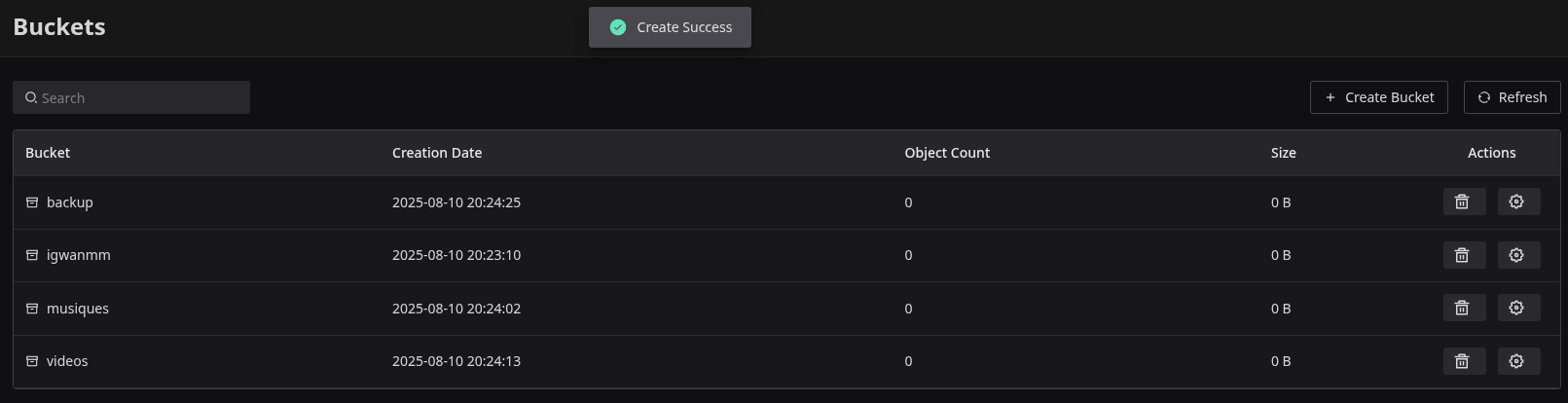Focus the bucket Search field
This screenshot has height=403, width=1568.
pyautogui.click(x=131, y=97)
